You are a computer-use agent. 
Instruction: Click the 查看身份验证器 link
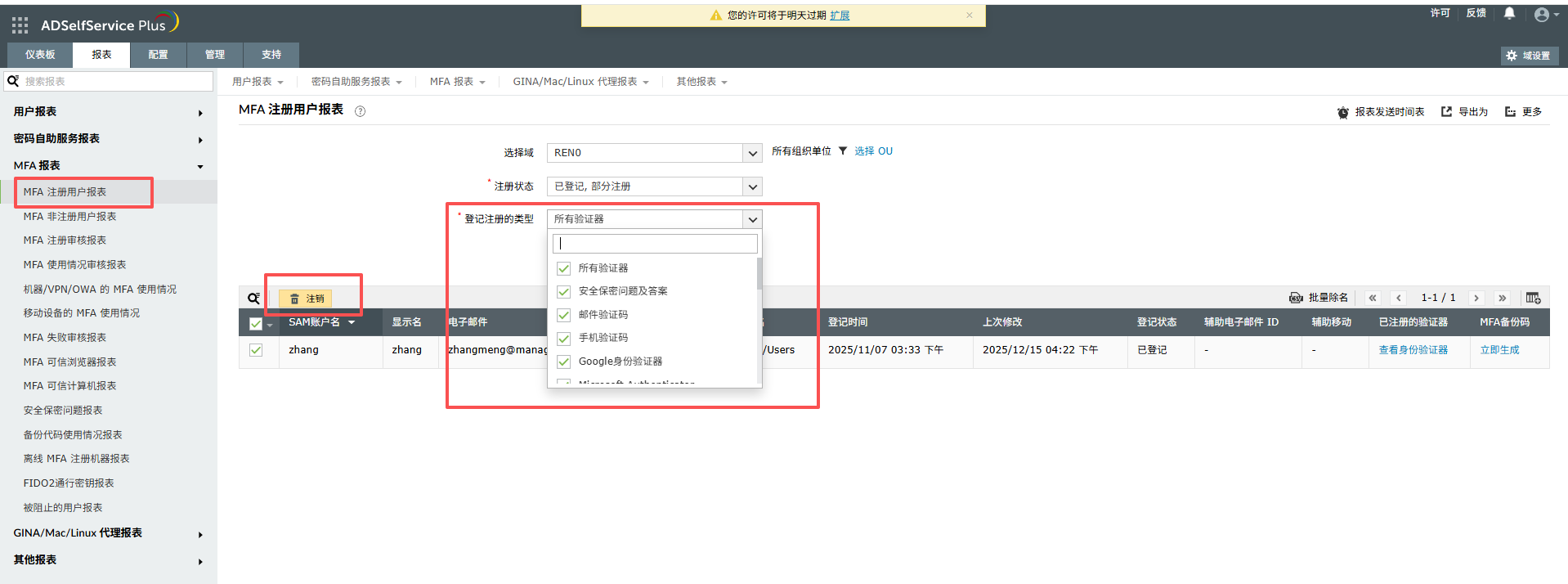tap(1413, 350)
